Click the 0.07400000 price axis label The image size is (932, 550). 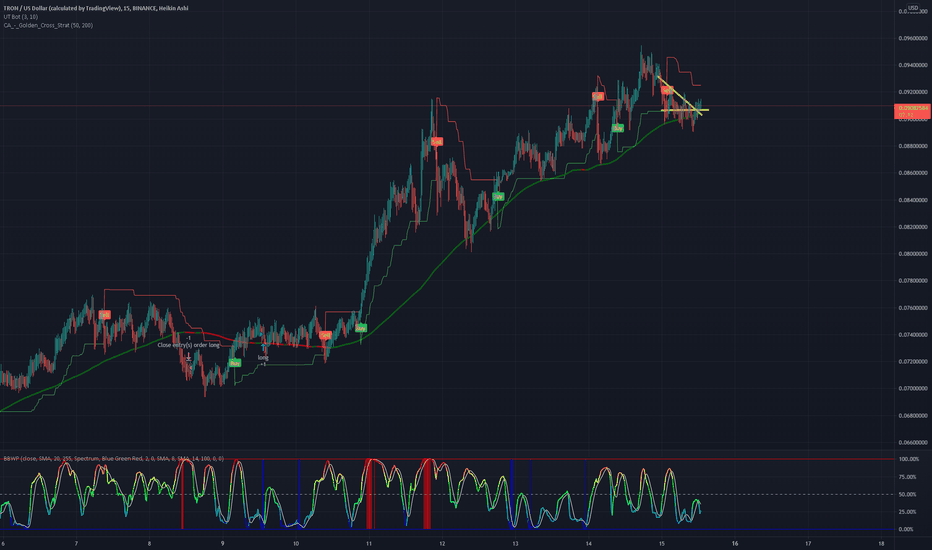(912, 335)
